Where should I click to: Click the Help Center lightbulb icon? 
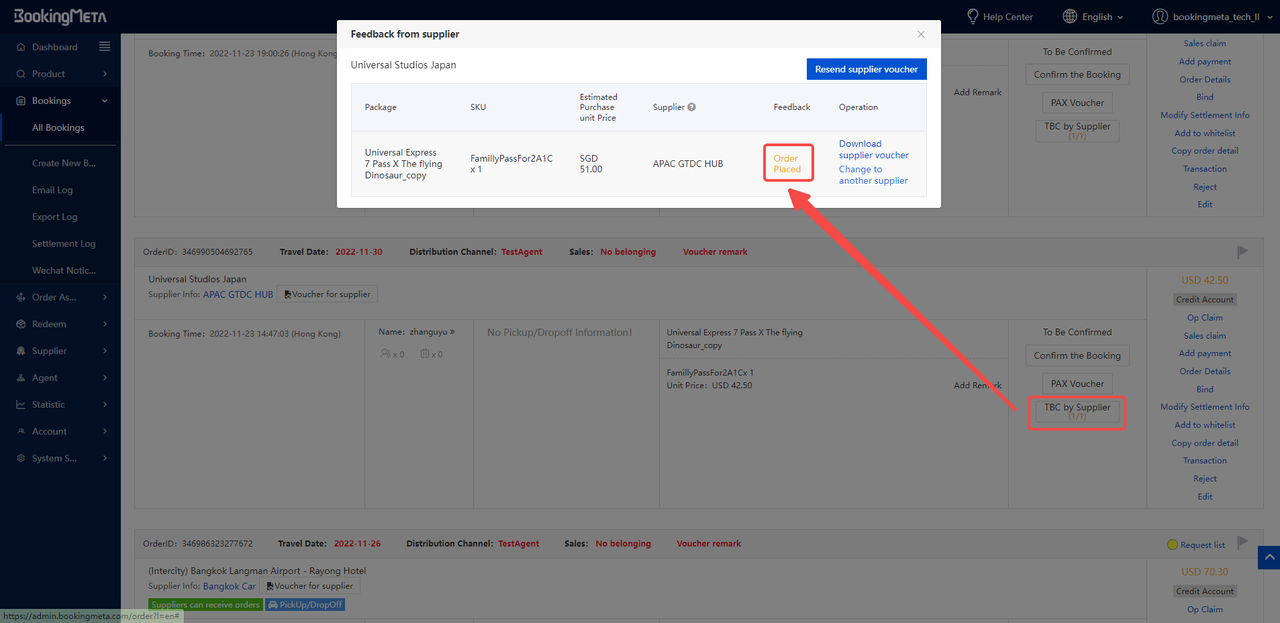972,16
